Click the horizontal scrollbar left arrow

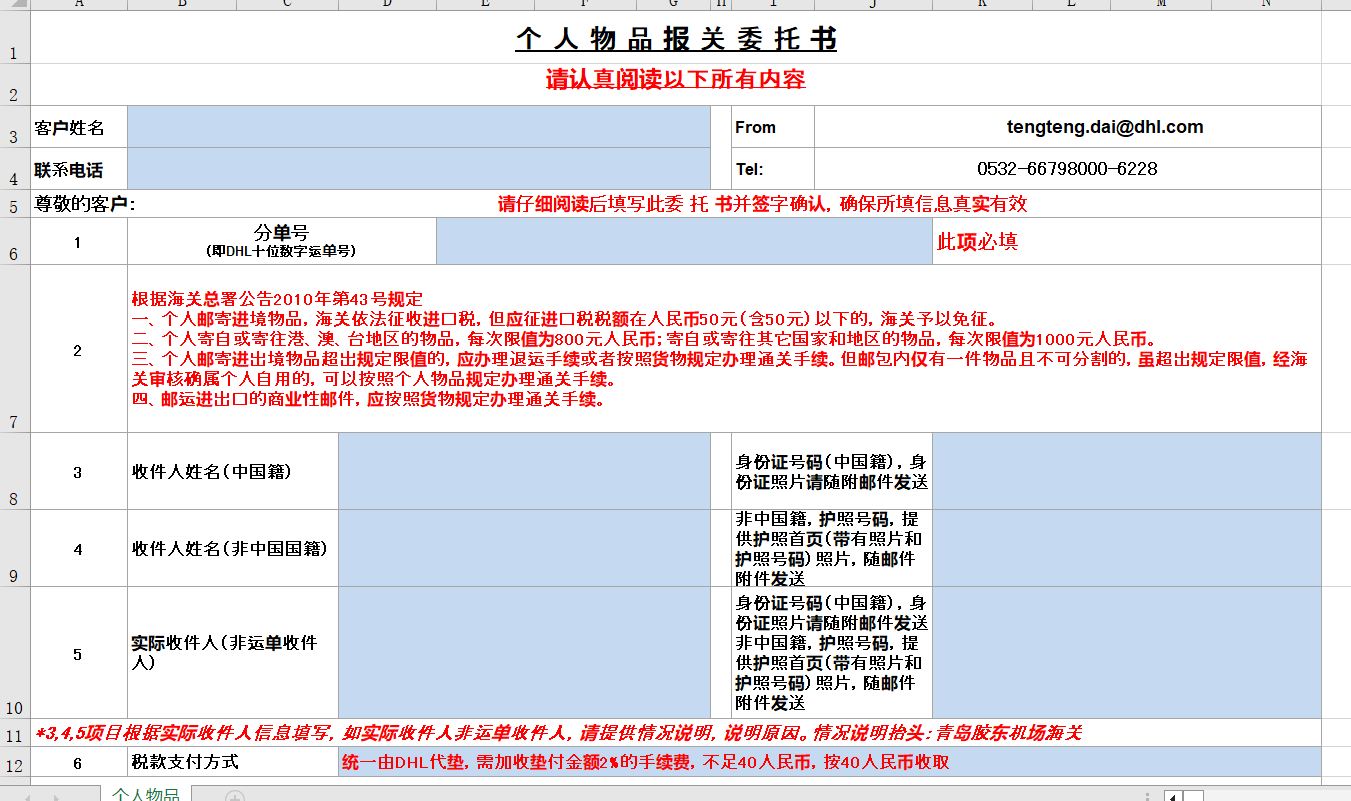tap(1171, 796)
